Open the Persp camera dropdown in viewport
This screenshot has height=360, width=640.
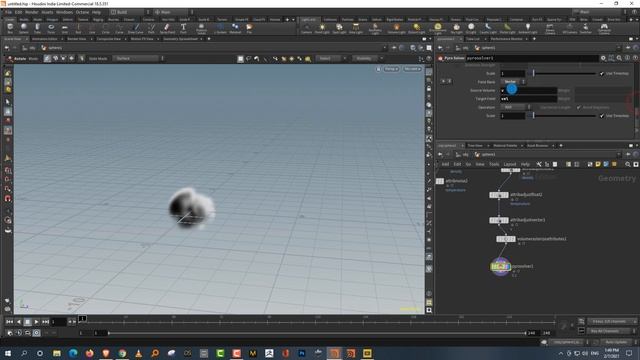(x=391, y=69)
